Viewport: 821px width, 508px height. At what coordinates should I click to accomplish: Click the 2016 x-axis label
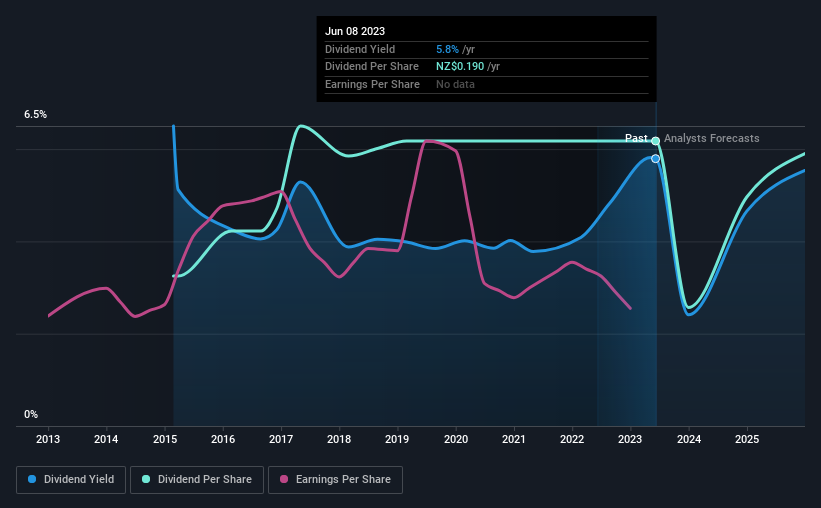(x=223, y=439)
